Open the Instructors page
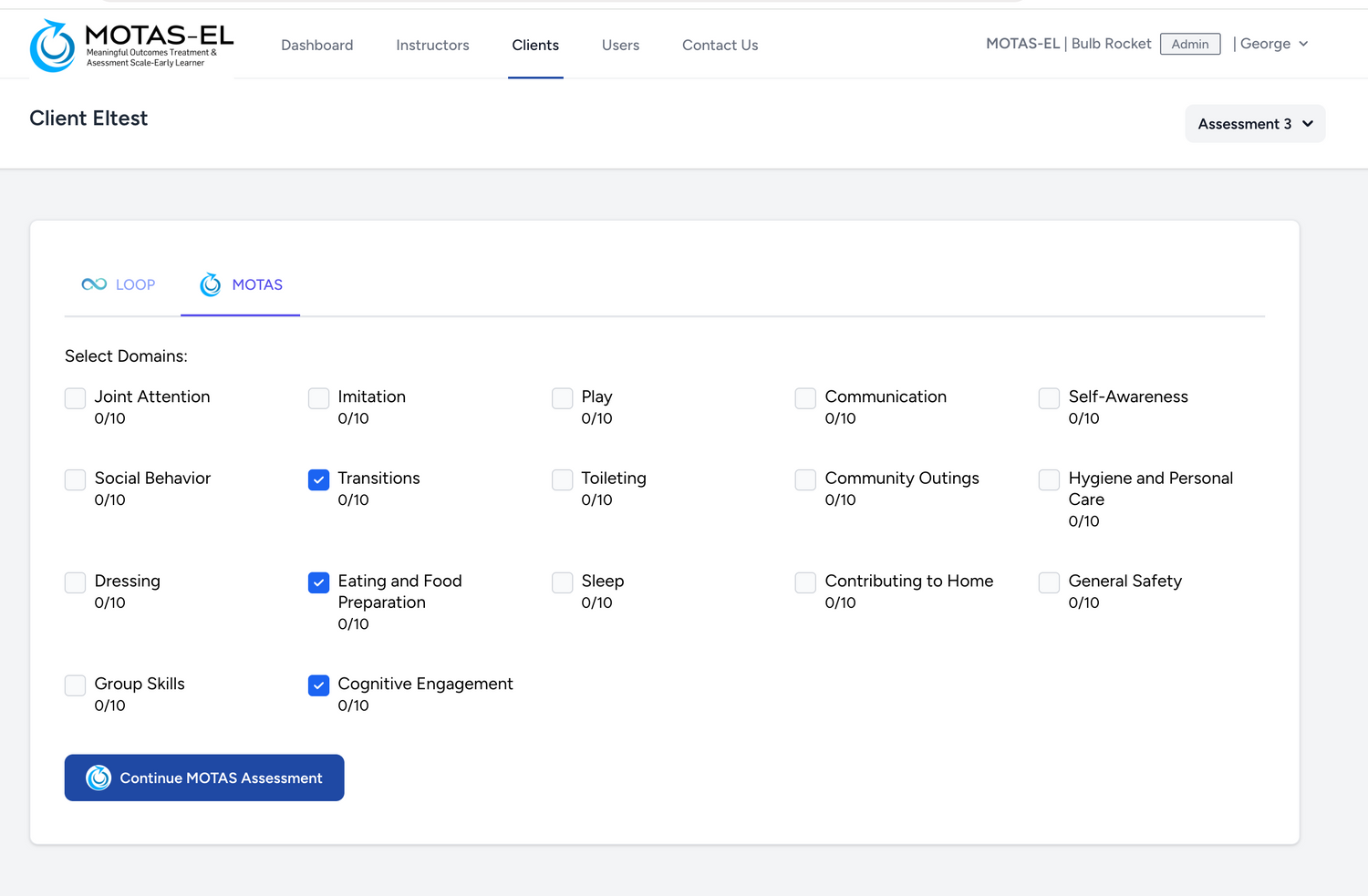 432,45
